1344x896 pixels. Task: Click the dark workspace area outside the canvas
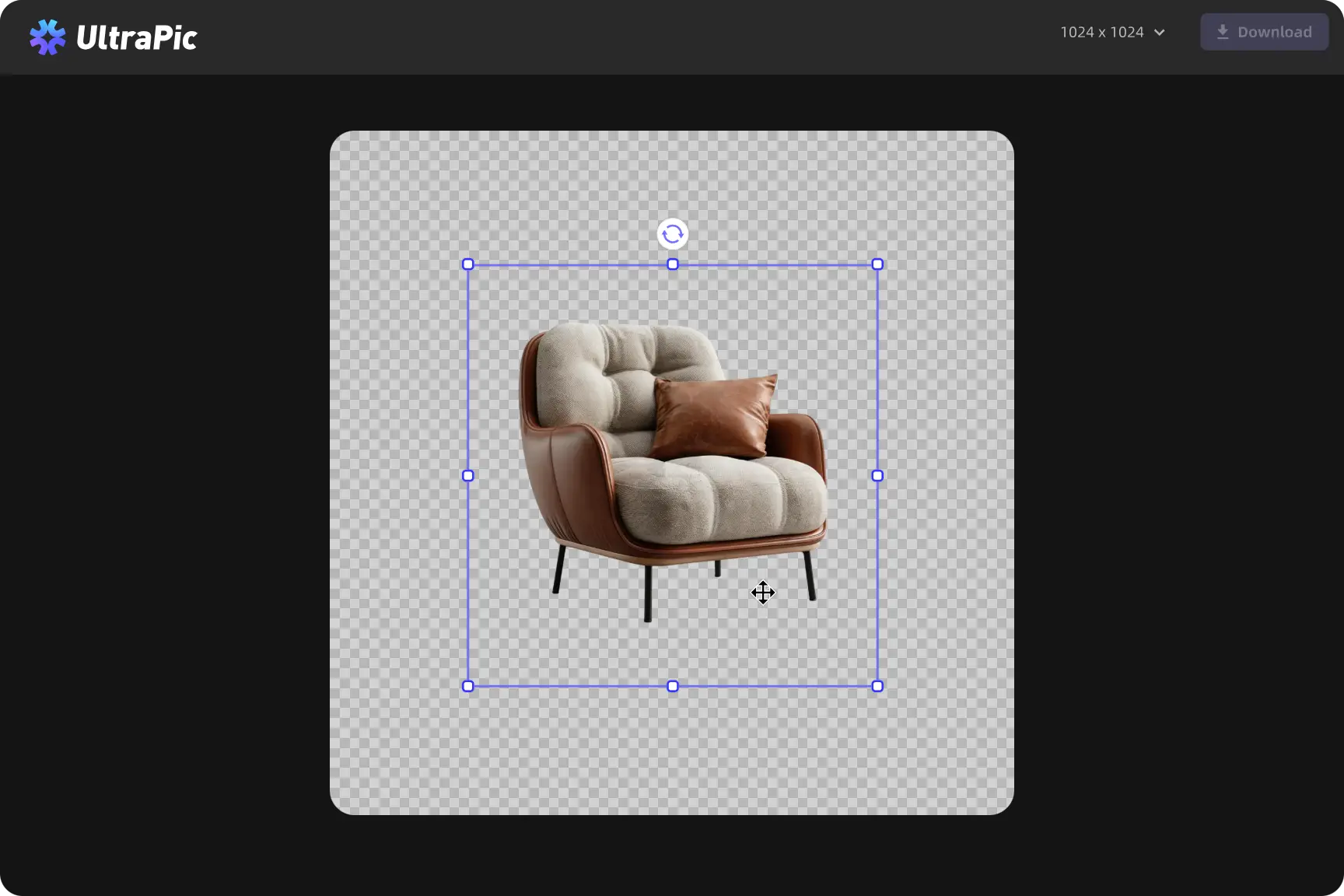tap(156, 467)
